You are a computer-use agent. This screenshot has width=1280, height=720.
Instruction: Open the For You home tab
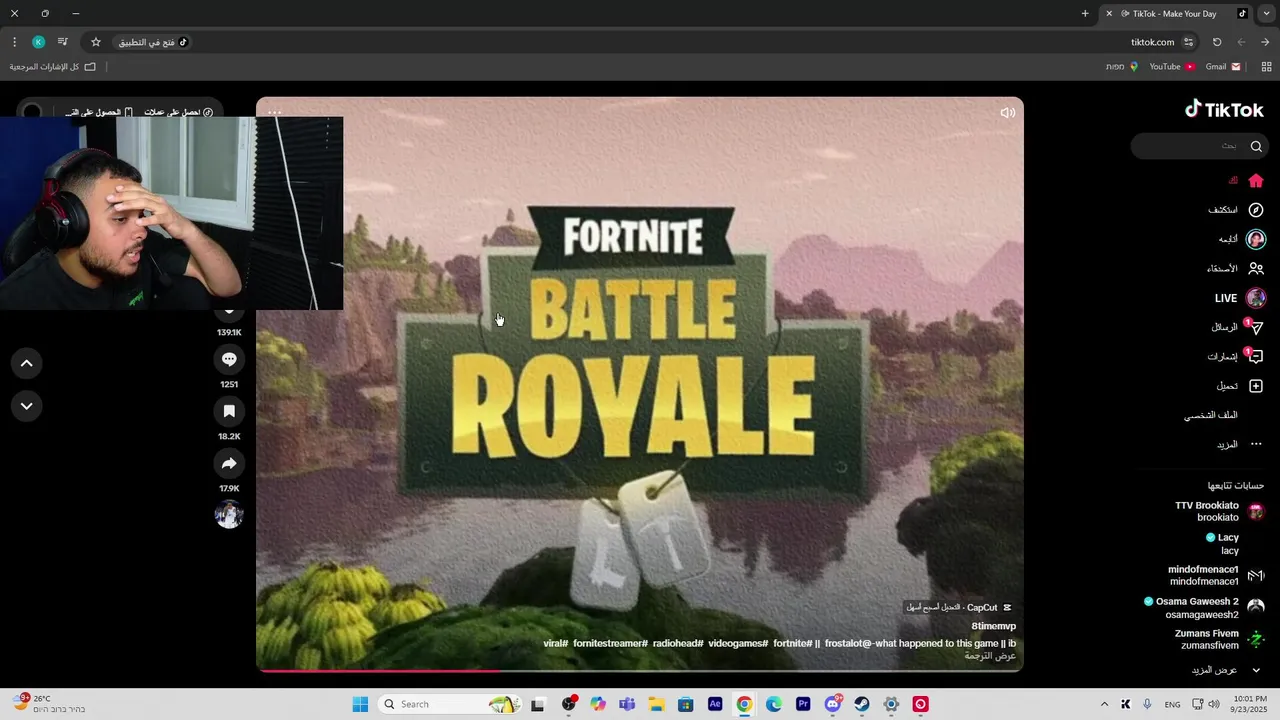point(1246,181)
